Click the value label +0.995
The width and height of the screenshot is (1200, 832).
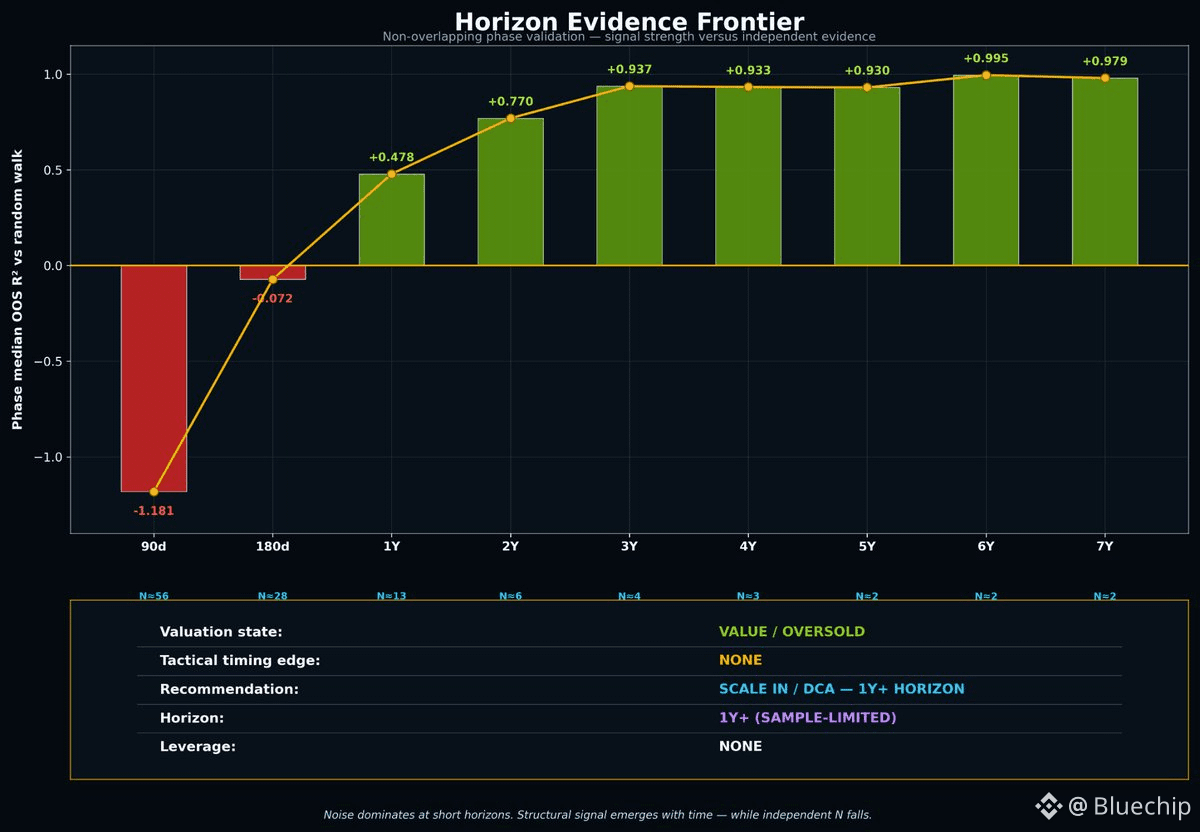tap(986, 59)
